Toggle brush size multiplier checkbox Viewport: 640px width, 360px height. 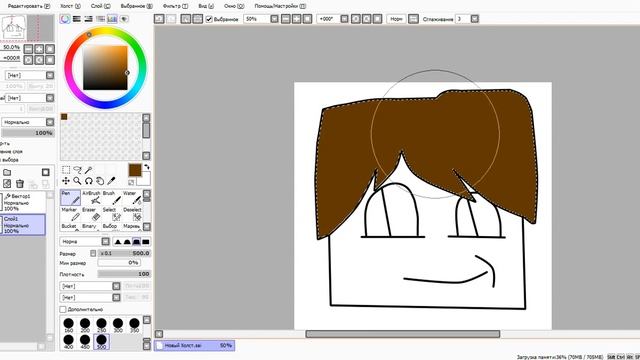point(93,253)
